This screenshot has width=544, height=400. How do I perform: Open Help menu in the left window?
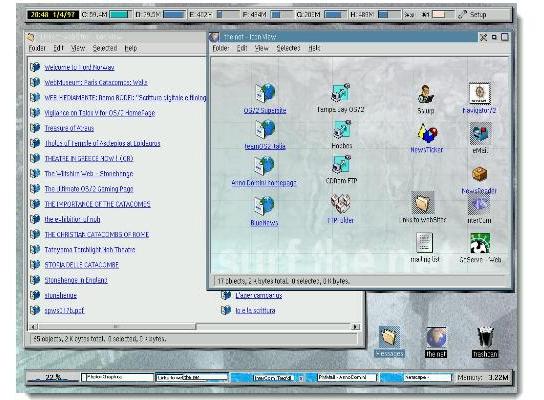tap(131, 48)
